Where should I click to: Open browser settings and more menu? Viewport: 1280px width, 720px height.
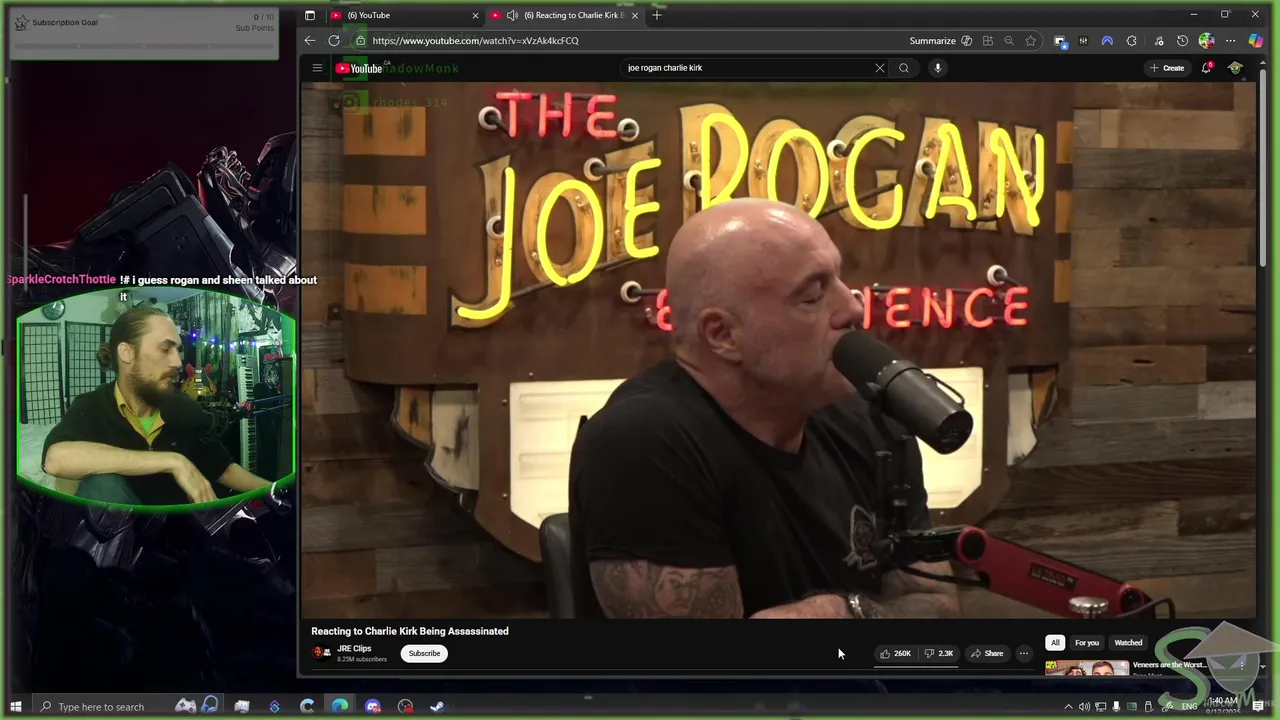tap(1230, 41)
